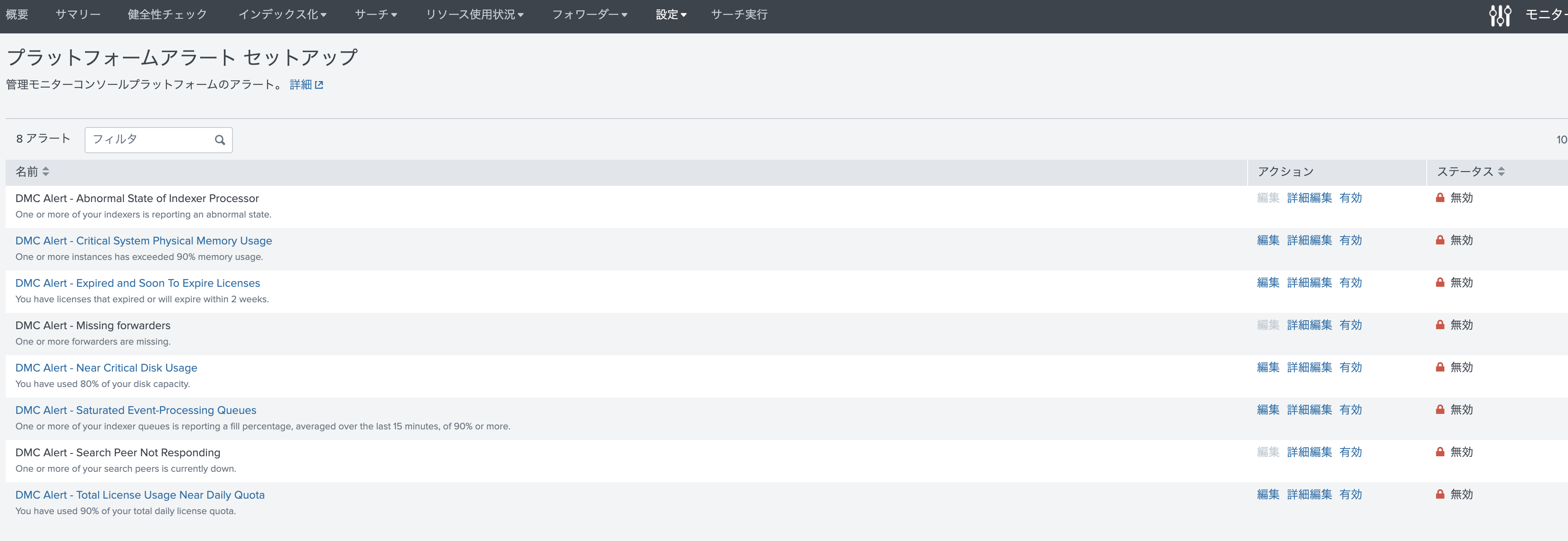This screenshot has height=541, width=1568.
Task: Click 詳細編集 for Total License Usage alert
Action: 1309,495
